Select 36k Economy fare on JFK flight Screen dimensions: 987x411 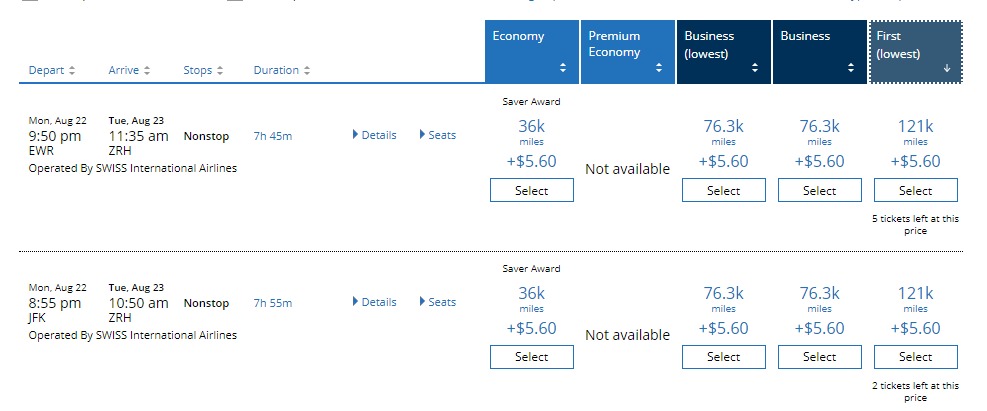pyautogui.click(x=532, y=357)
